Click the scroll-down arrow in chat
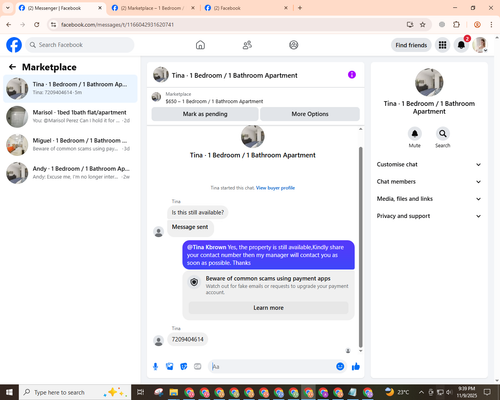This screenshot has width=500, height=400. click(360, 351)
